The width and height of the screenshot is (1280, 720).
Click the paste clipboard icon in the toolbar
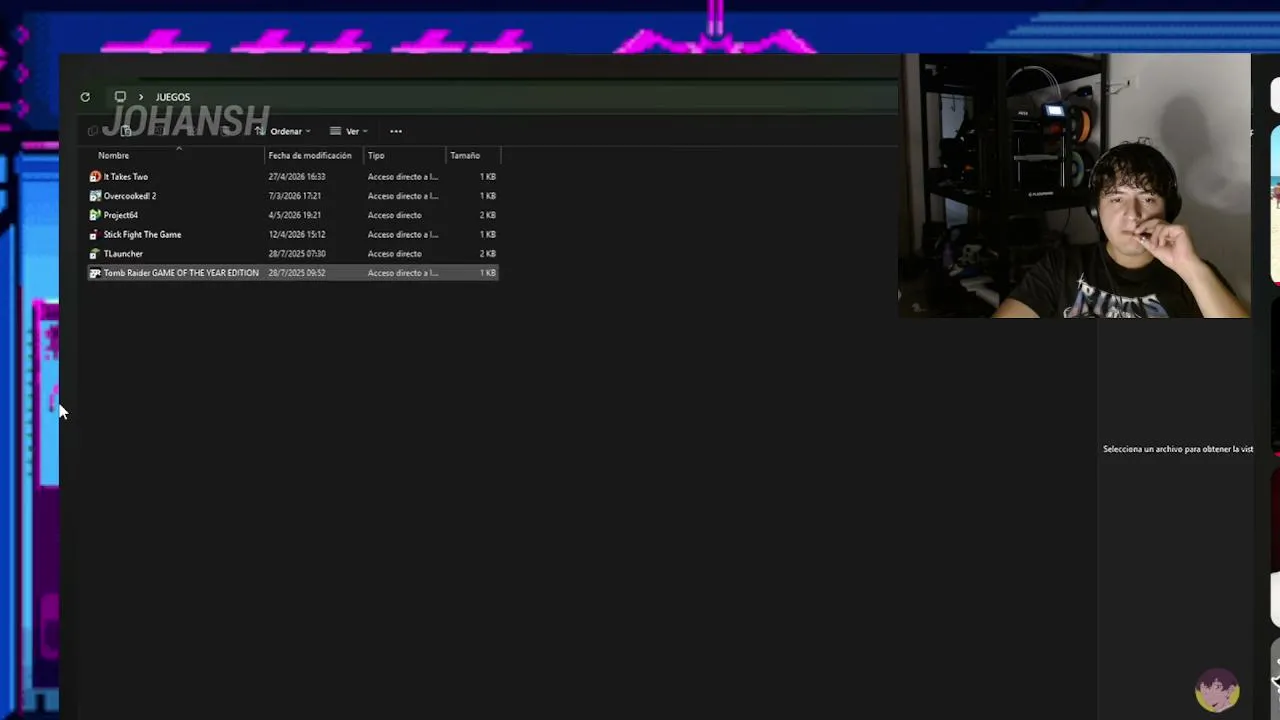point(126,131)
